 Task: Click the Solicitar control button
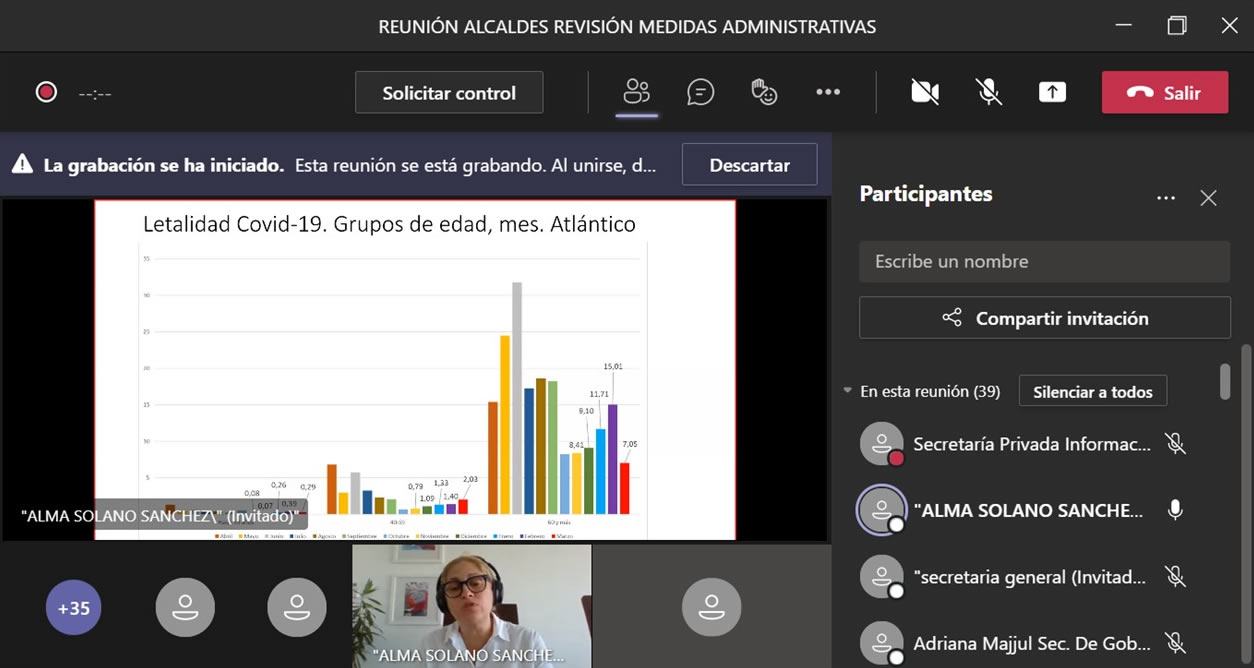449,93
